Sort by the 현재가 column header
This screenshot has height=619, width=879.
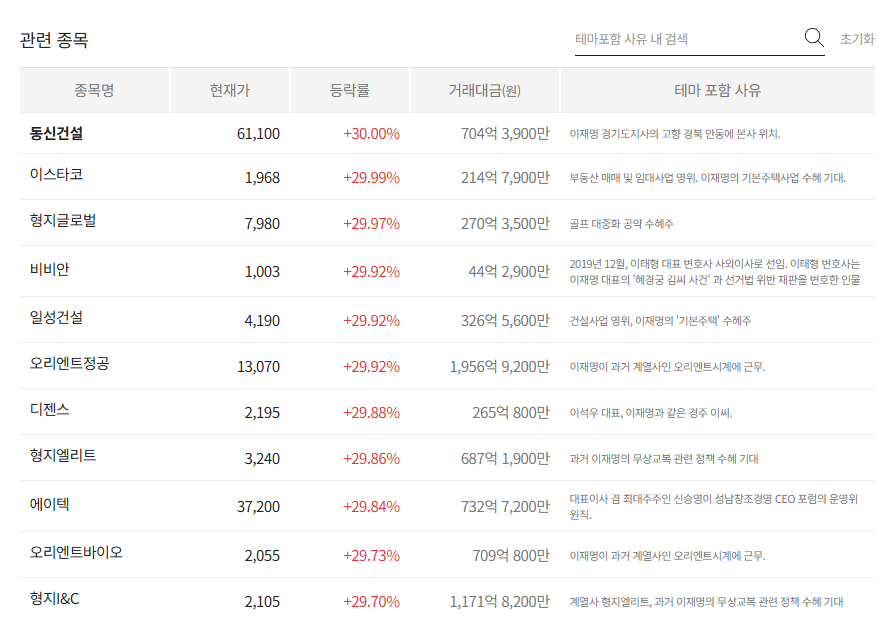230,90
